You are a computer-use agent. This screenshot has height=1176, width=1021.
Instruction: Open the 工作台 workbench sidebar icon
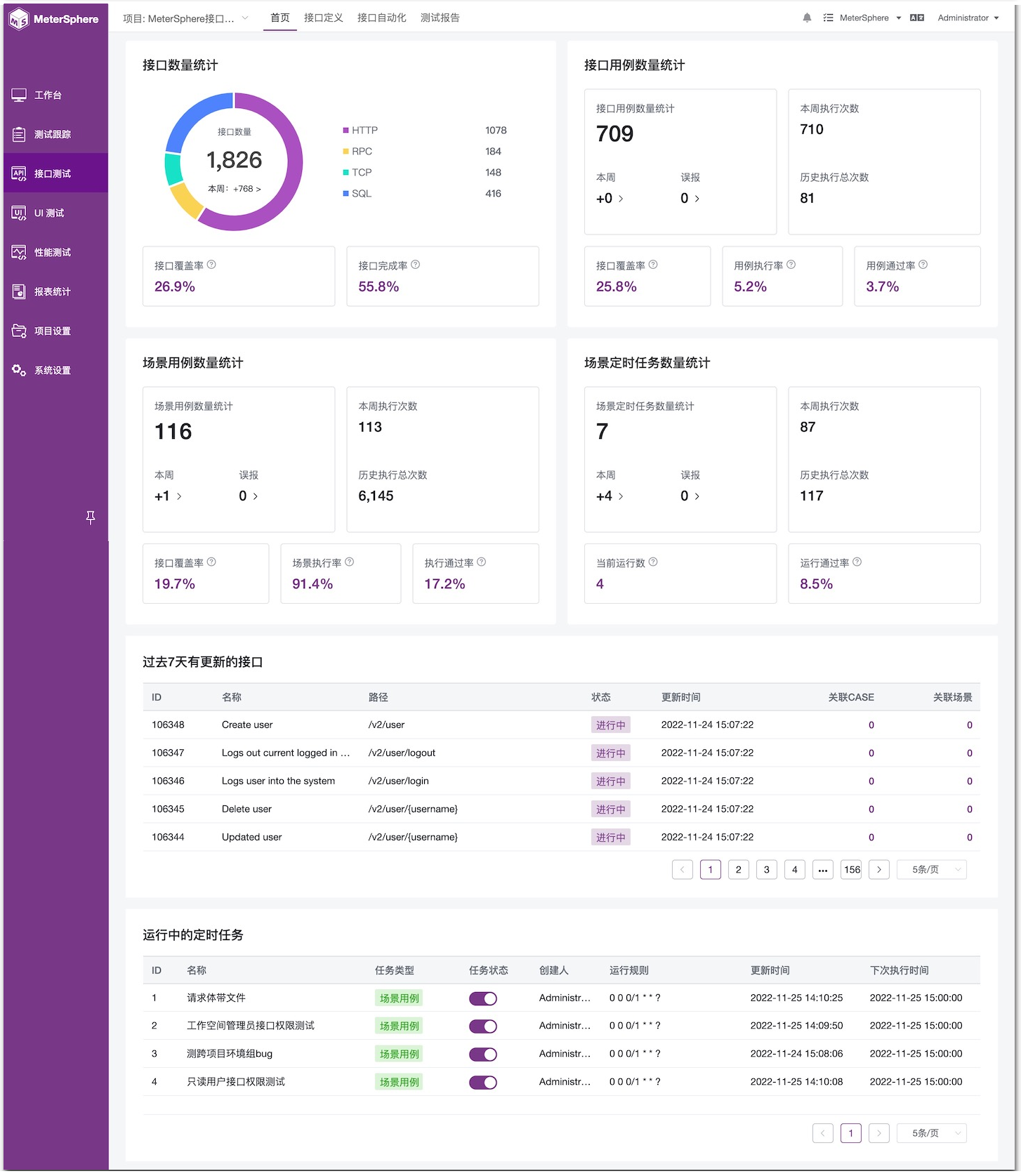click(19, 95)
